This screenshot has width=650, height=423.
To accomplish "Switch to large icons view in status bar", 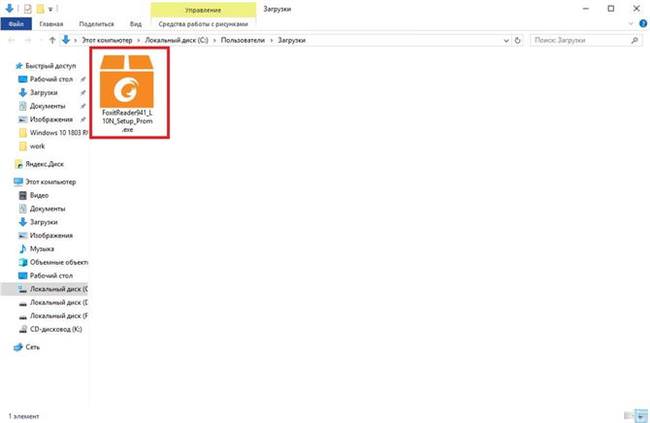I will click(x=642, y=416).
